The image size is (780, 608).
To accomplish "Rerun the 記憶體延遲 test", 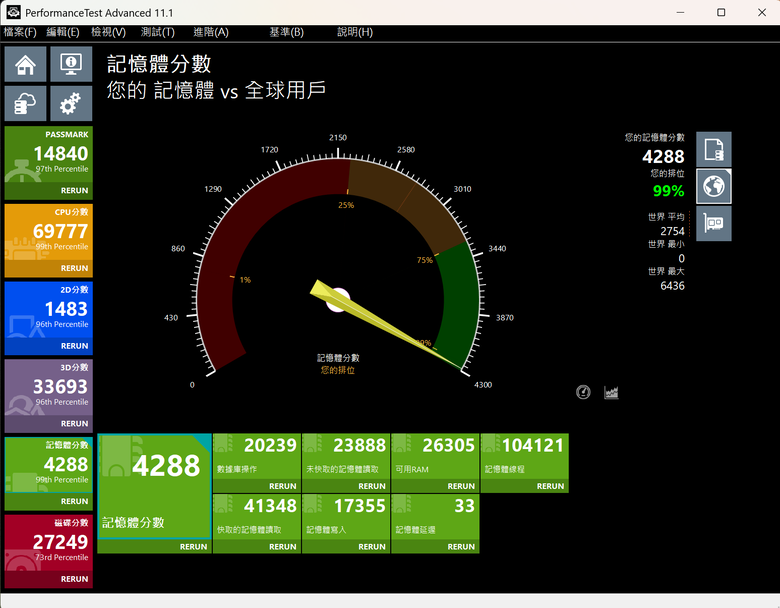I will [461, 546].
